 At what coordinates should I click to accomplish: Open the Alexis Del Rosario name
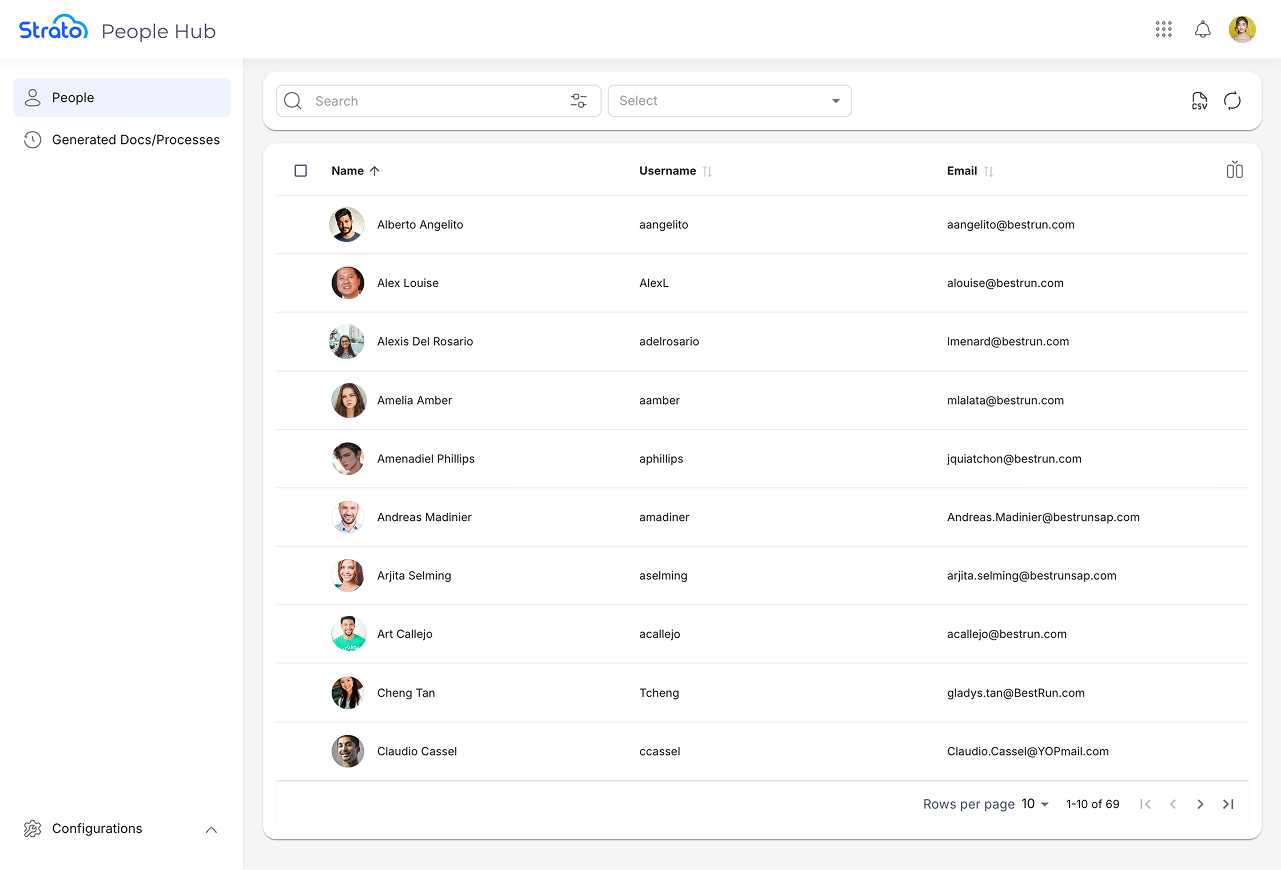[x=425, y=342]
